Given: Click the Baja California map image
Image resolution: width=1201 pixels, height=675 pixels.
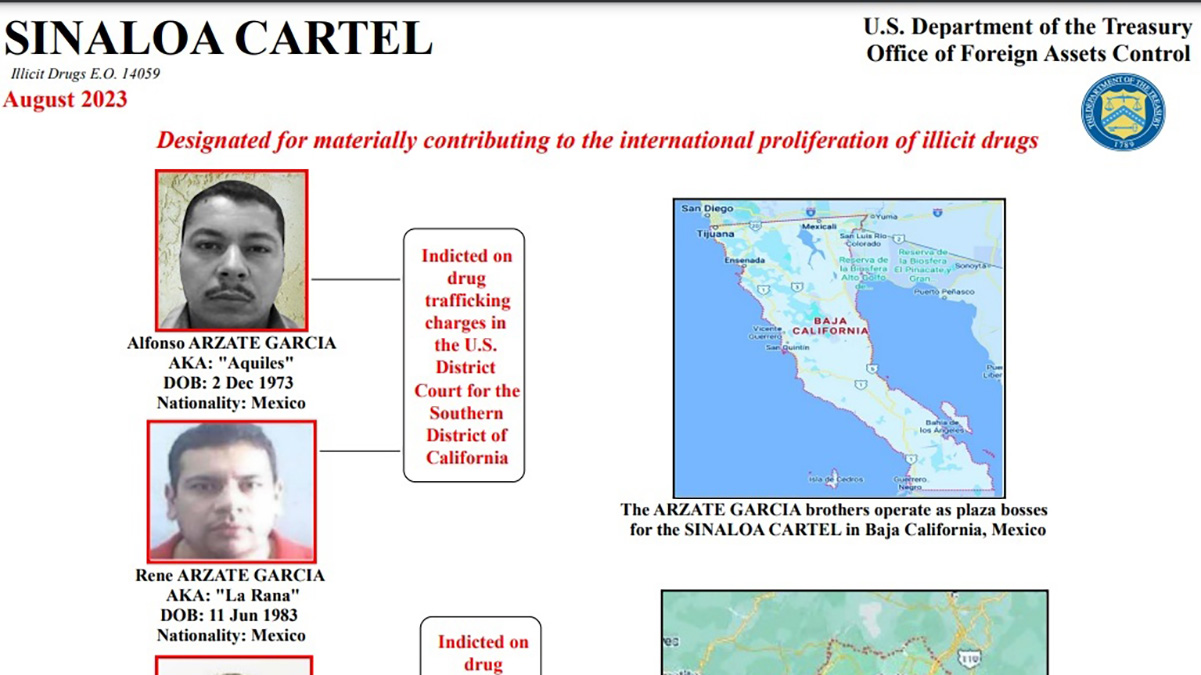Looking at the screenshot, I should click(x=839, y=348).
